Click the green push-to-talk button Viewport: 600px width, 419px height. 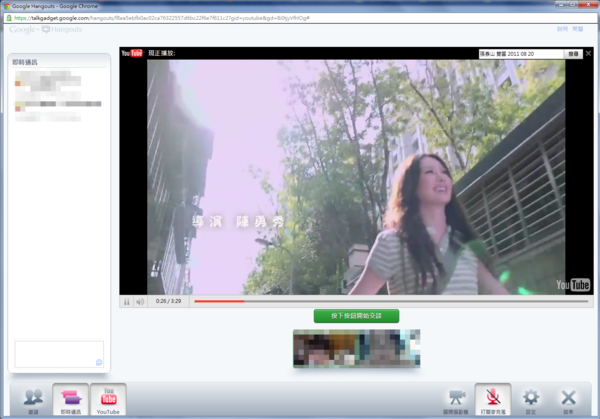(356, 316)
